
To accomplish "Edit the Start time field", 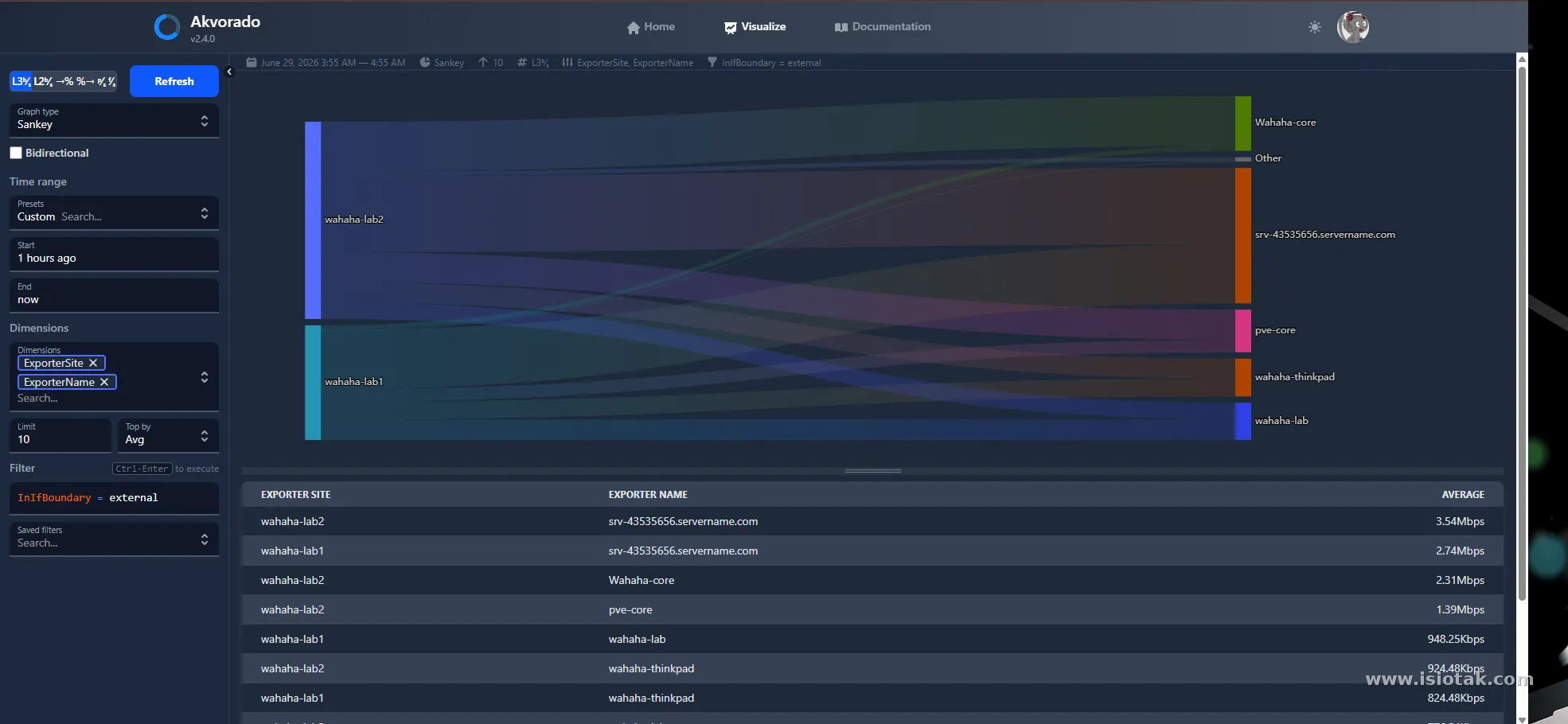I will click(x=114, y=254).
